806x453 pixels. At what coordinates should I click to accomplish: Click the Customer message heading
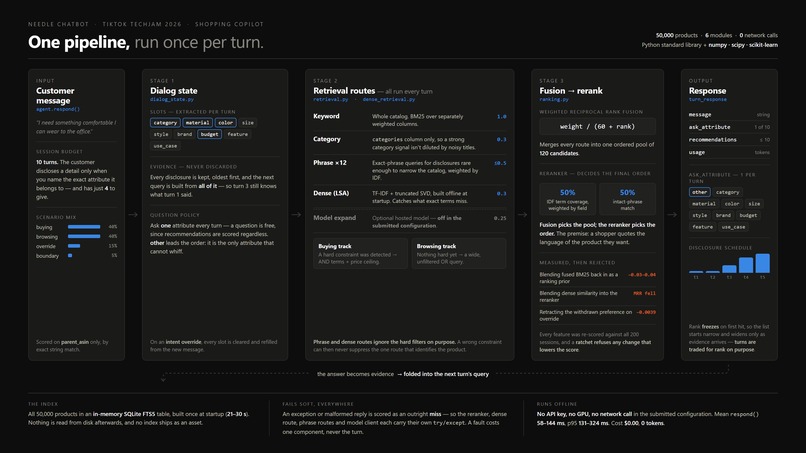click(55, 96)
